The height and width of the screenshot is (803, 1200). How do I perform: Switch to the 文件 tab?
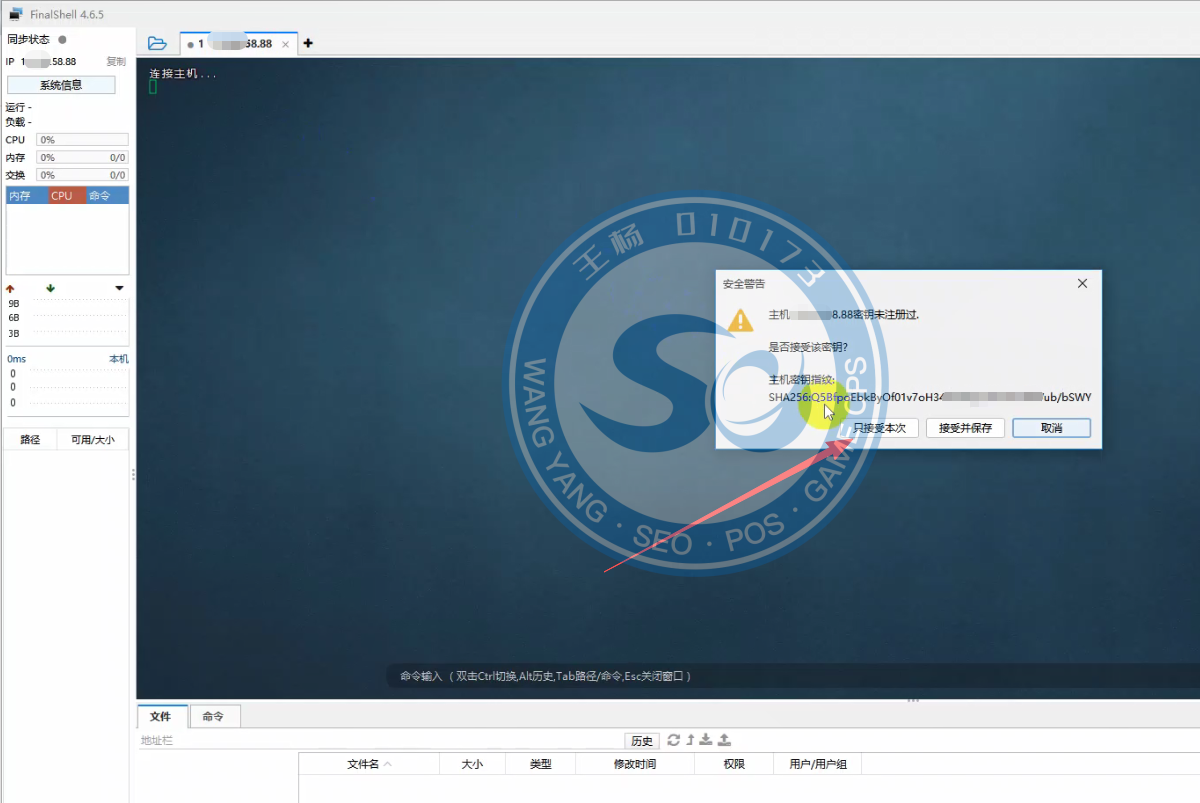[x=161, y=716]
